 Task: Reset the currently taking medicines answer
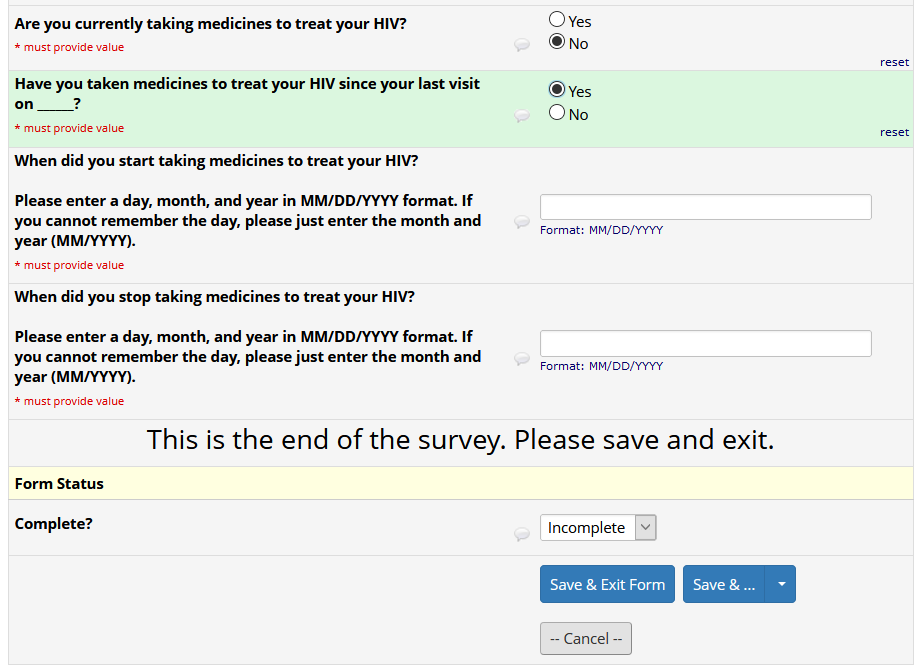[894, 62]
